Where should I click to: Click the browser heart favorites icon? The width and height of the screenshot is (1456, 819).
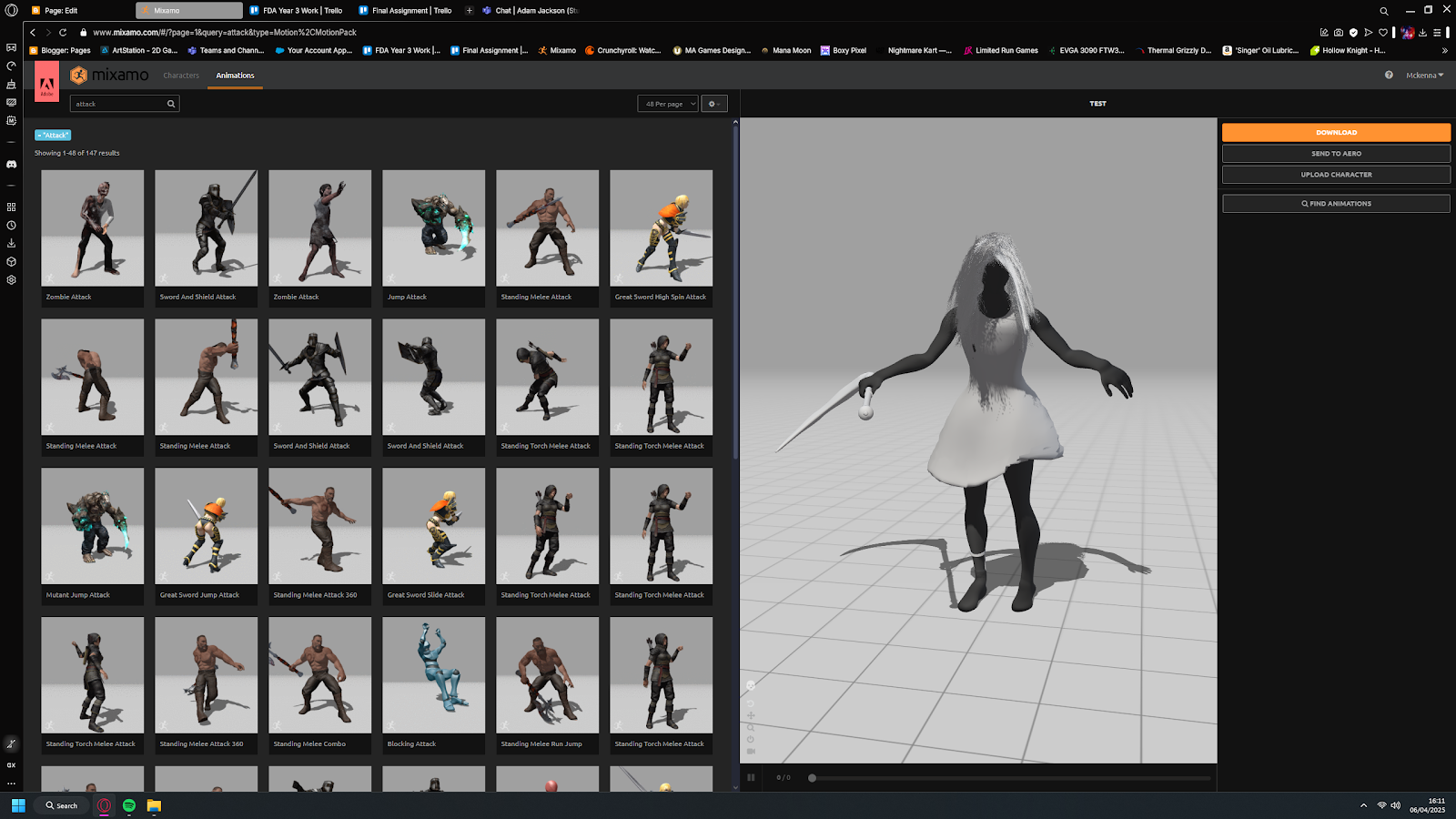[1383, 32]
